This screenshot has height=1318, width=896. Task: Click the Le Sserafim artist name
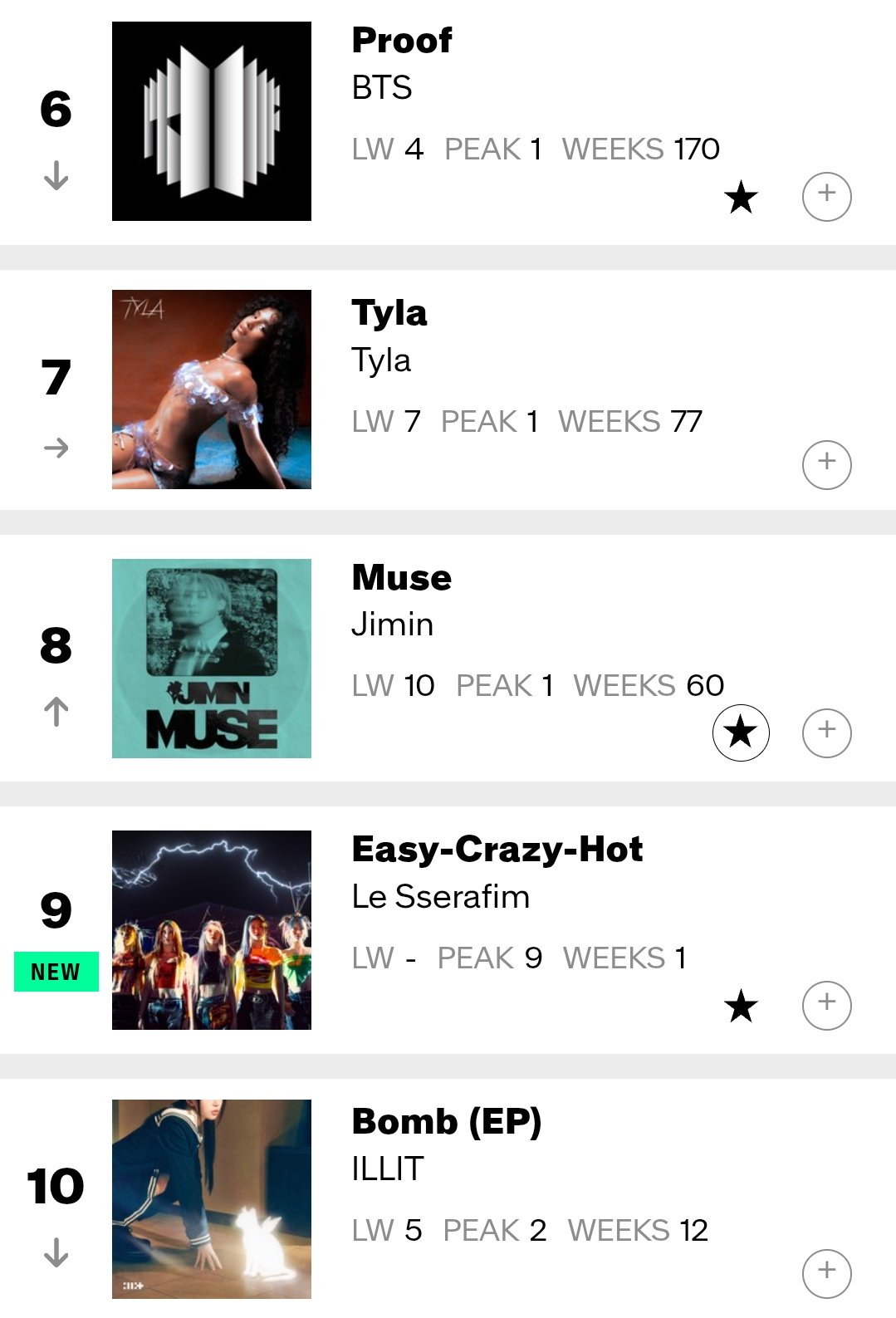(440, 897)
